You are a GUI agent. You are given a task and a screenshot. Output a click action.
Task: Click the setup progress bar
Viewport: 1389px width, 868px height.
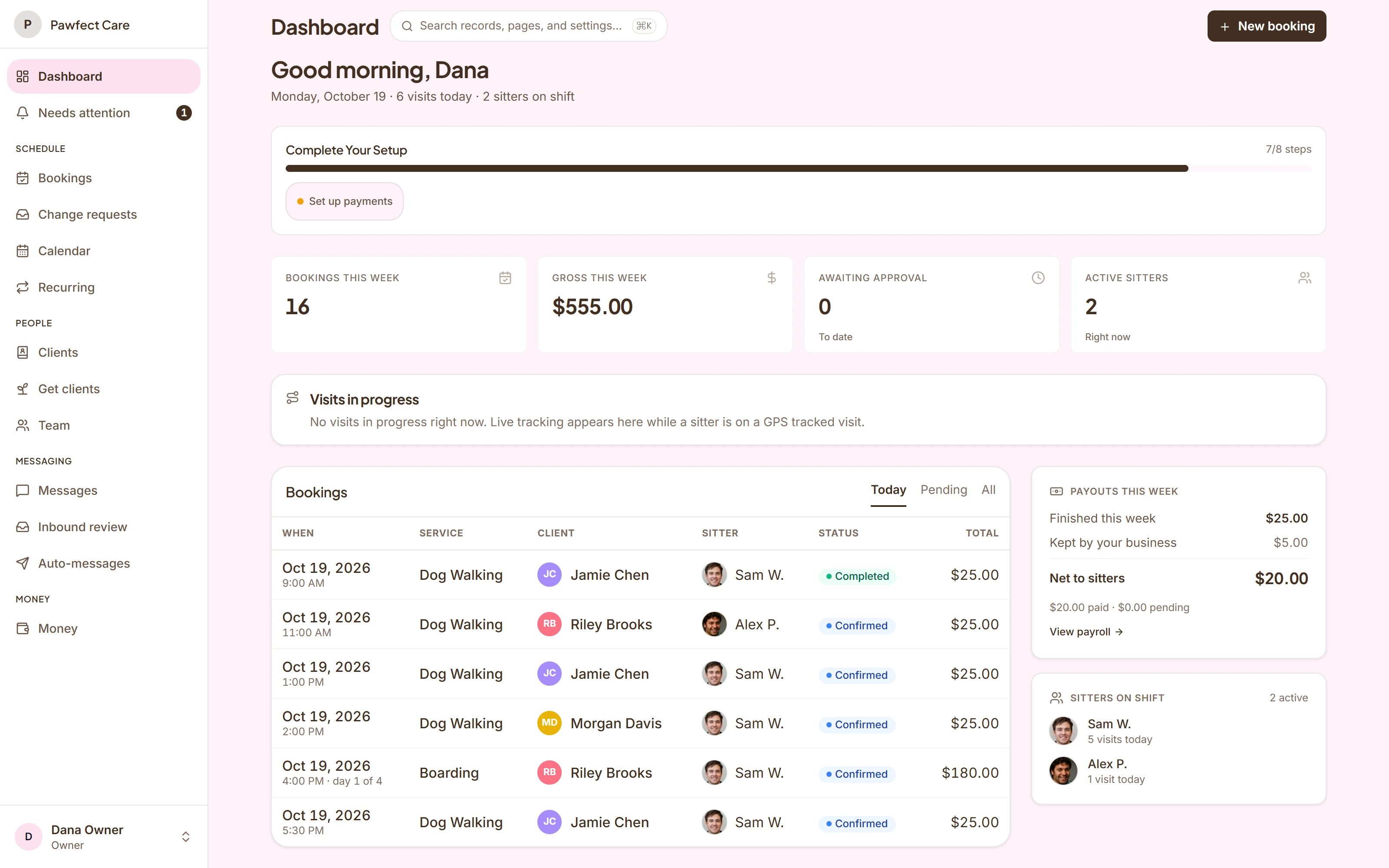[x=798, y=169]
